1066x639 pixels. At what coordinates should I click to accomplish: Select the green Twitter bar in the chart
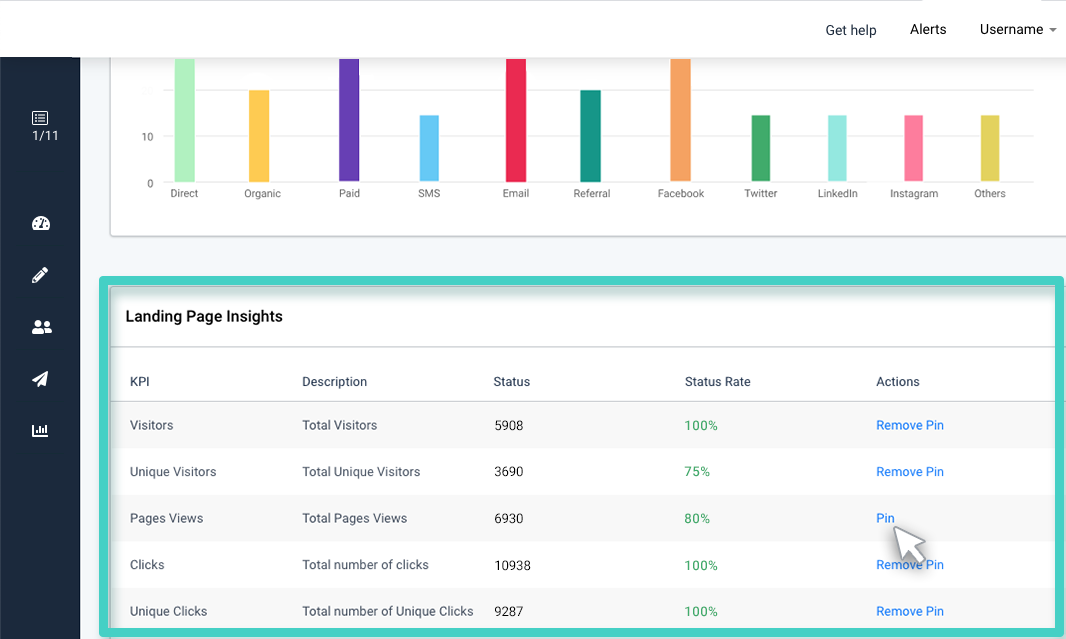point(761,148)
